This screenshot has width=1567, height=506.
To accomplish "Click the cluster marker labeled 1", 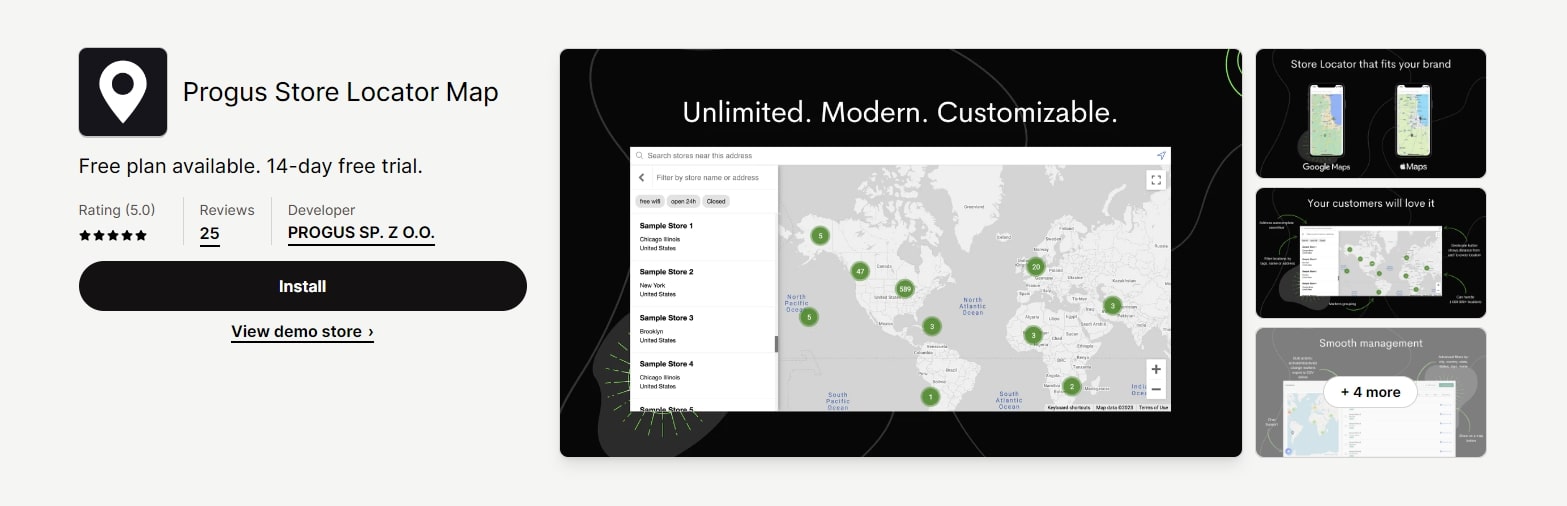I will [930, 397].
